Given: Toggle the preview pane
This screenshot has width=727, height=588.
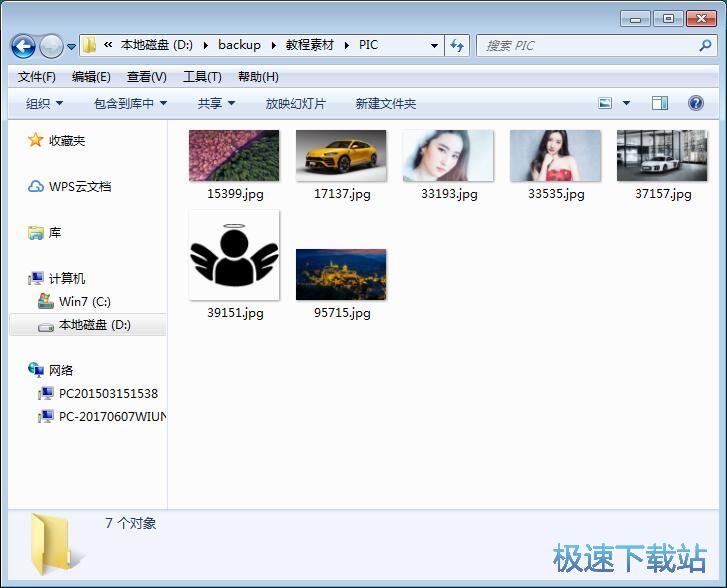Looking at the screenshot, I should pos(660,103).
